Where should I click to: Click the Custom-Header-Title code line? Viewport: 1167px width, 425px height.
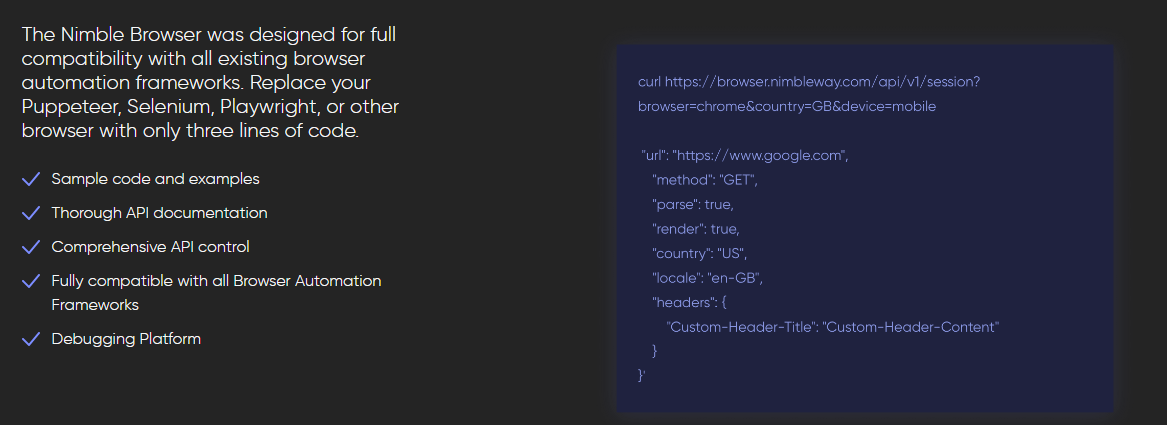coord(833,327)
